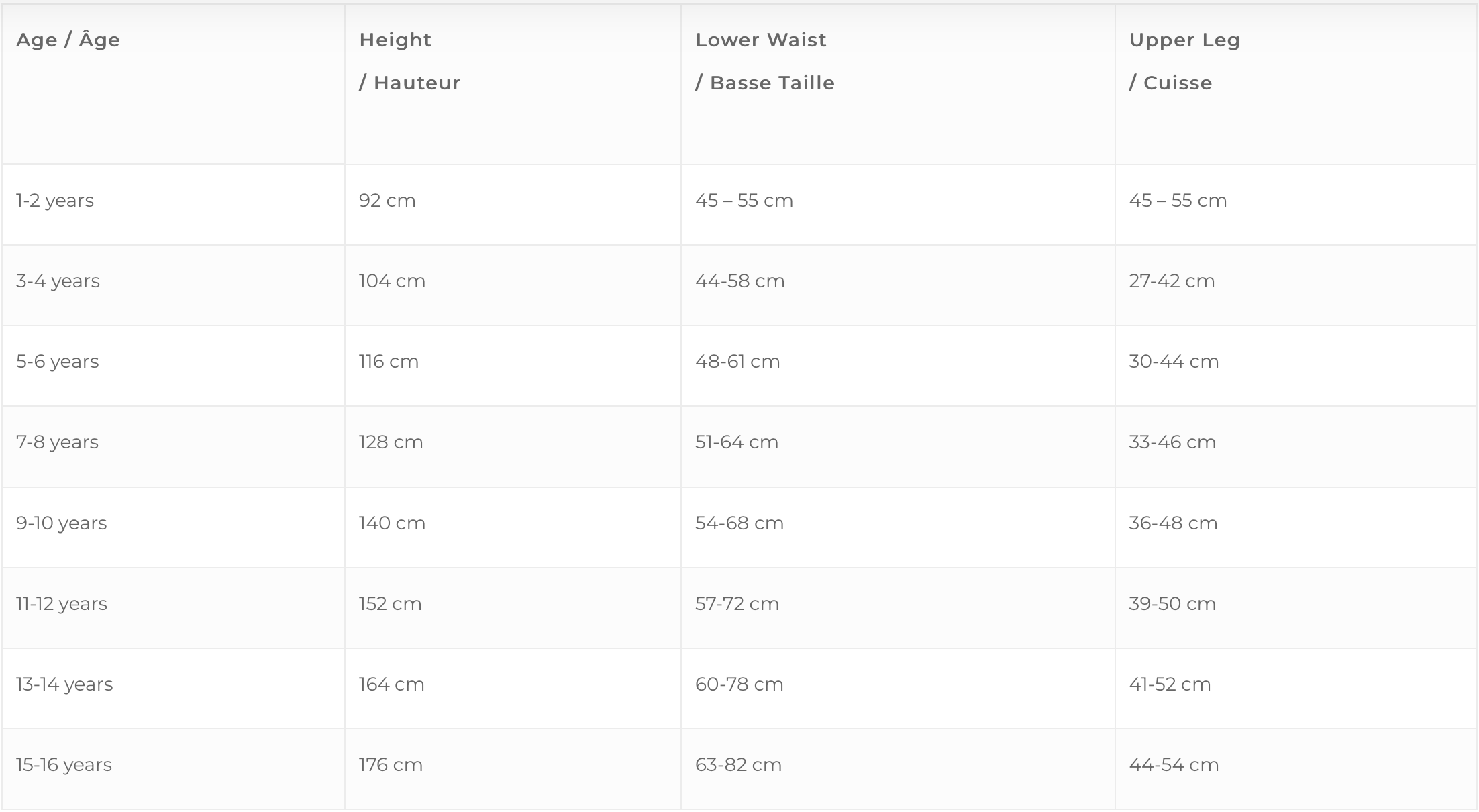Click the Lower Waist / Basse Taille header
1479x812 pixels.
pyautogui.click(x=764, y=61)
